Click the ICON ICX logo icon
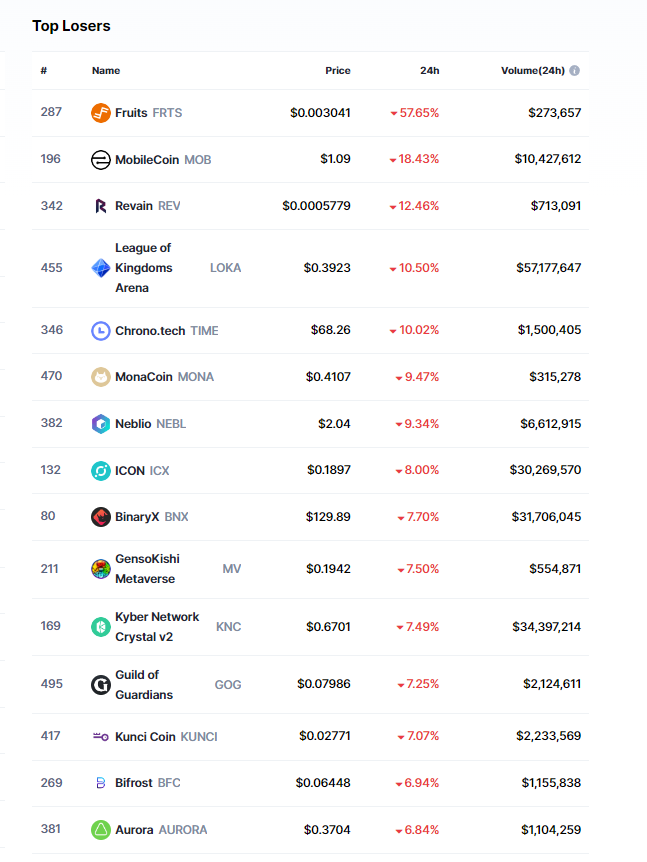This screenshot has width=647, height=862. [x=101, y=470]
